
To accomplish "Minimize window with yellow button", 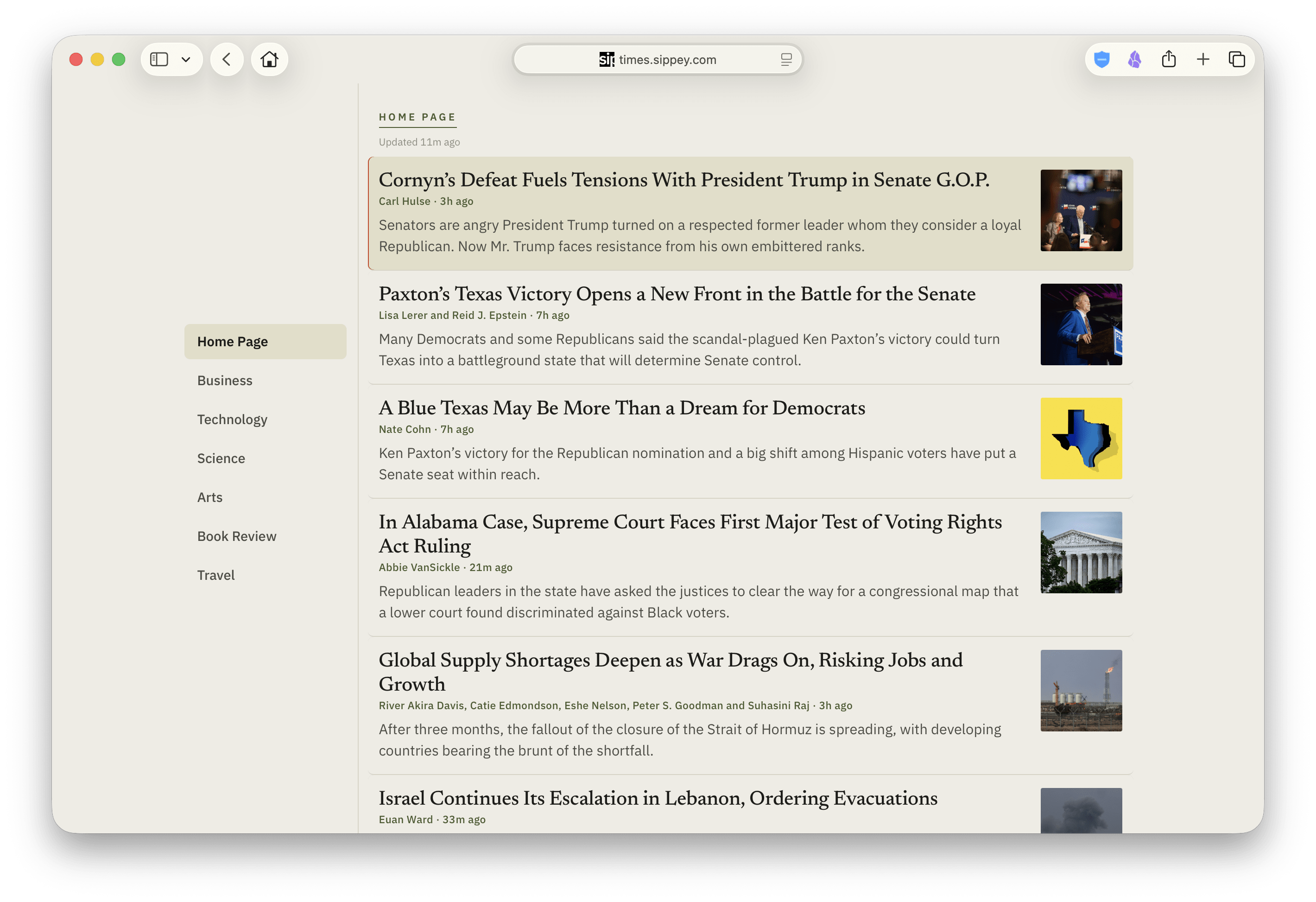I will click(x=97, y=59).
